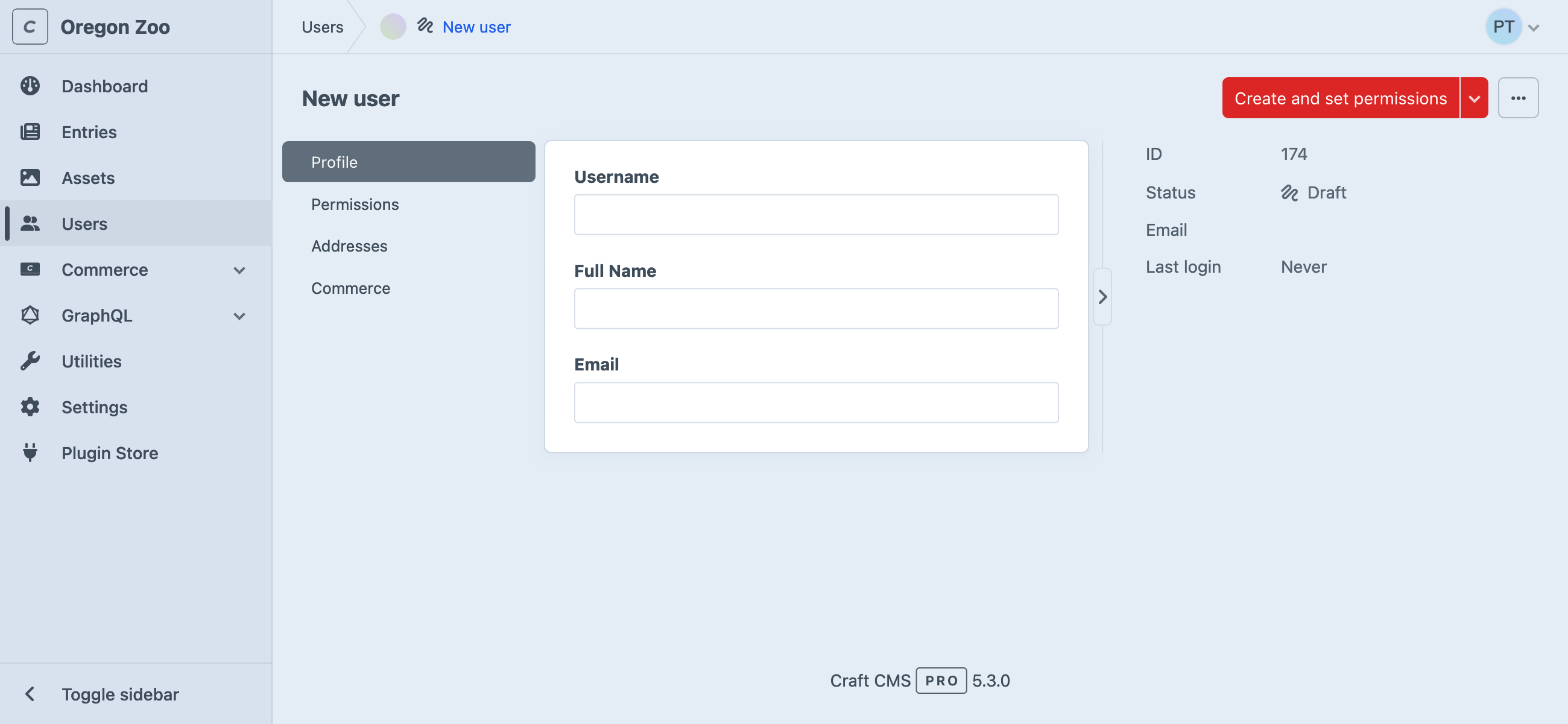Click the Entries icon in sidebar
Screen dimensions: 1568x724
30,131
